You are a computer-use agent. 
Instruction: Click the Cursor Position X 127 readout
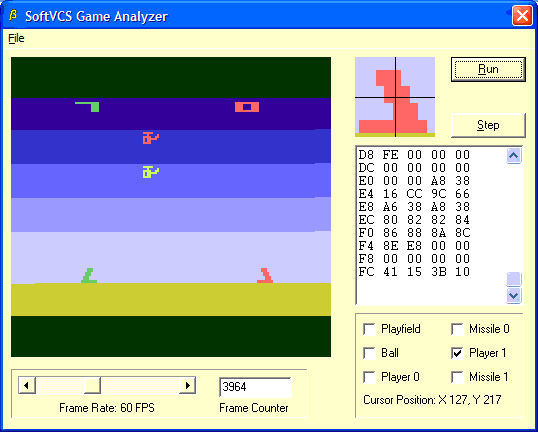(x=432, y=400)
